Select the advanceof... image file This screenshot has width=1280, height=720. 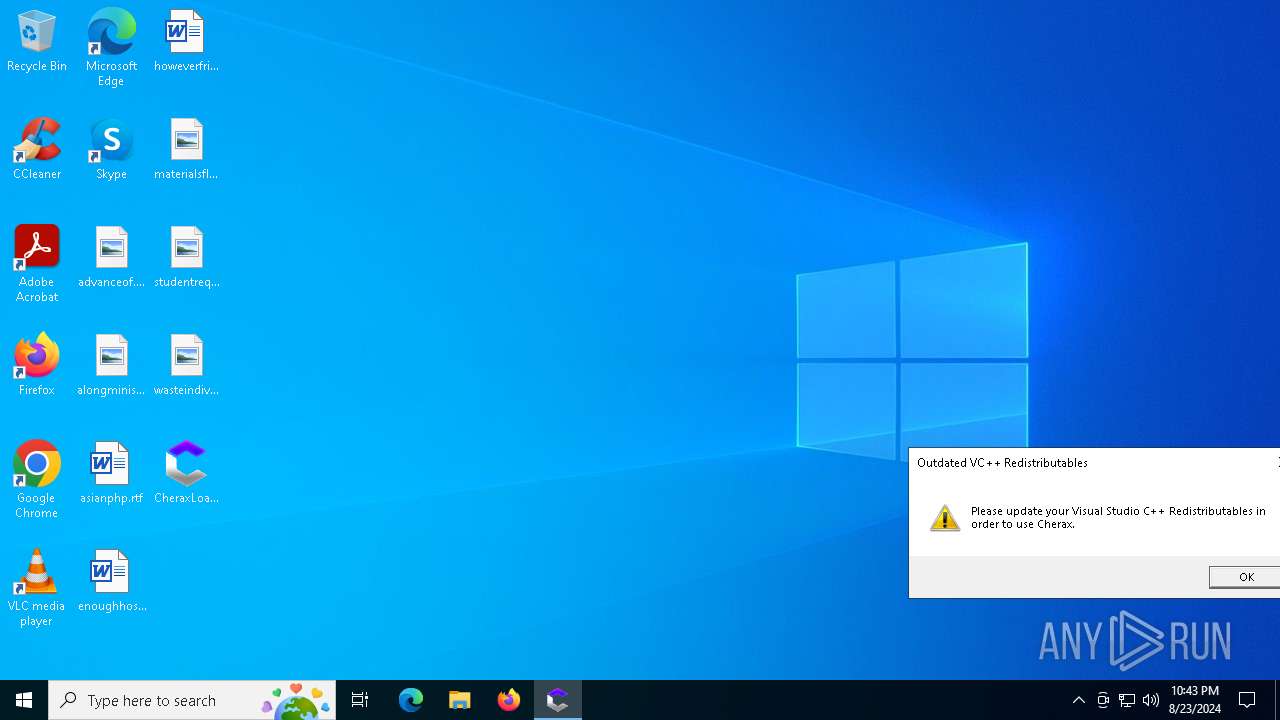[111, 258]
